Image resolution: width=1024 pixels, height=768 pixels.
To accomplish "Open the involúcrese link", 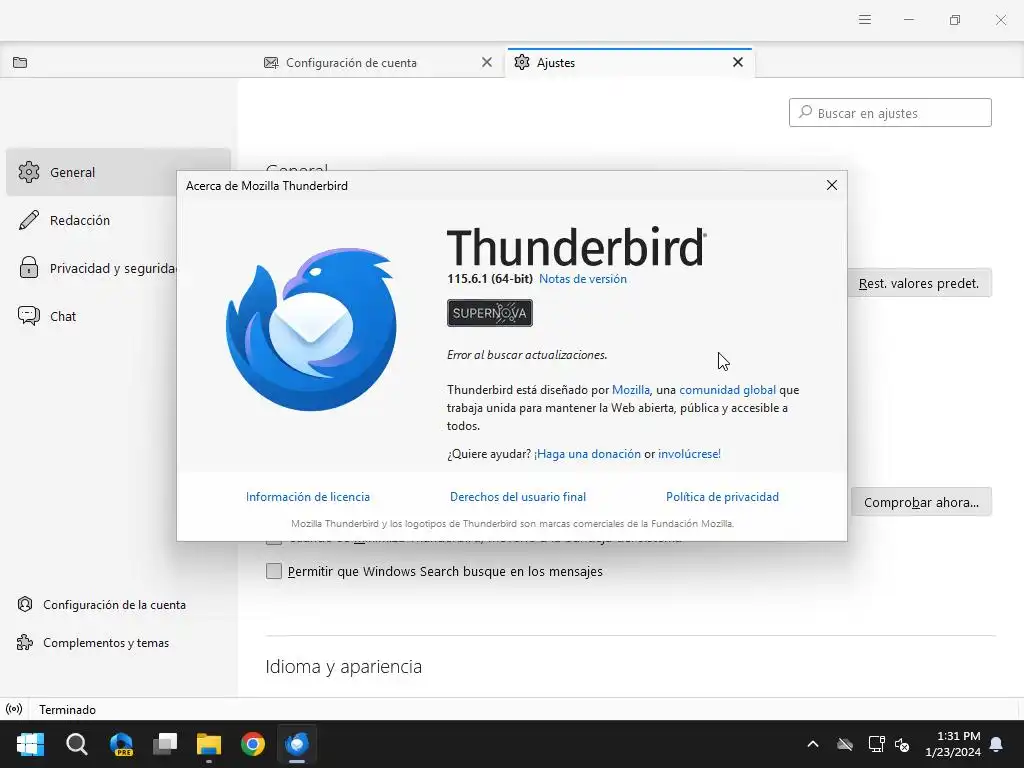I will coord(689,454).
